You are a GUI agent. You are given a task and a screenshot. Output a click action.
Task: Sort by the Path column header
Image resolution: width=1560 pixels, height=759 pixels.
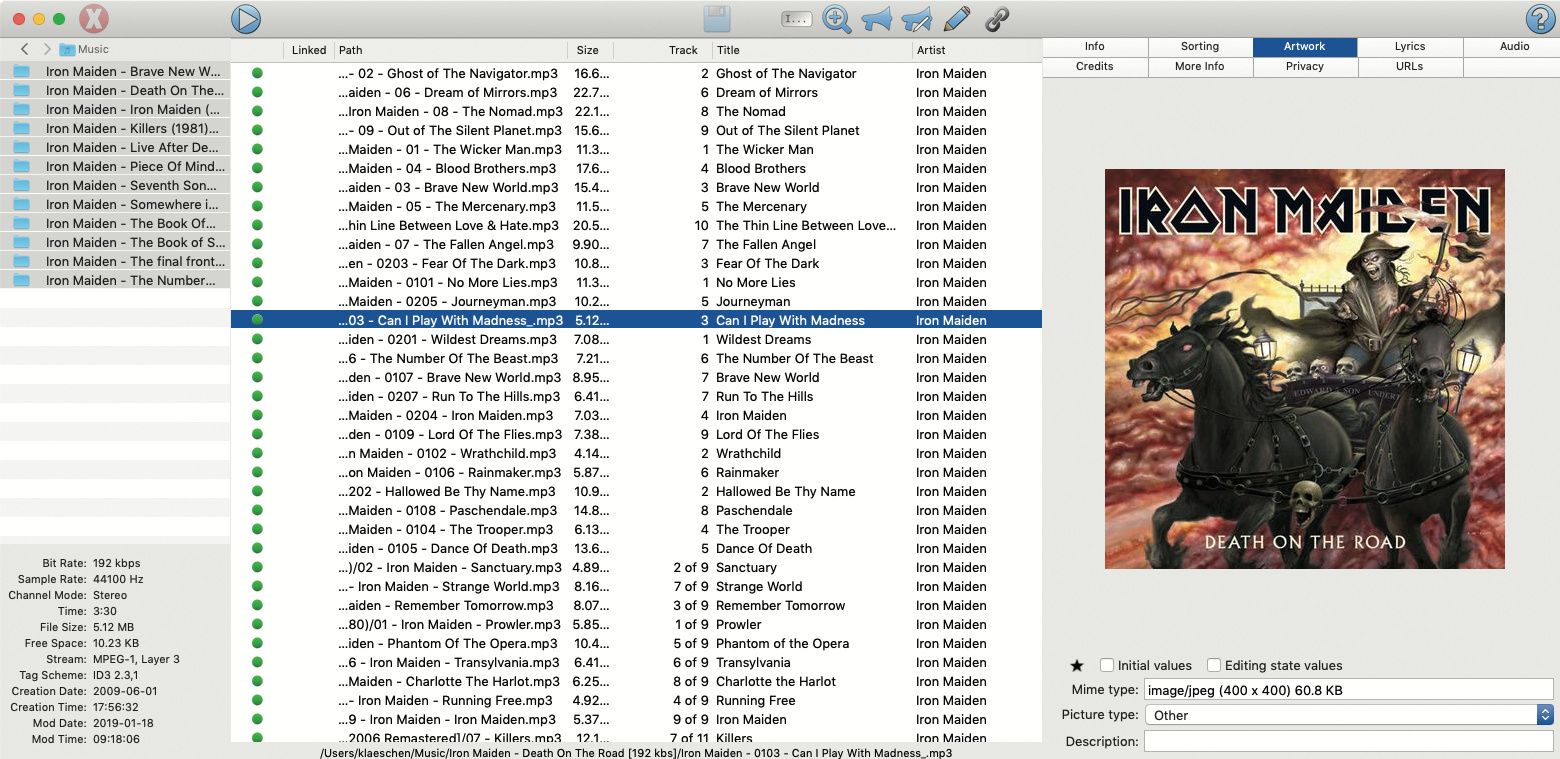[451, 50]
